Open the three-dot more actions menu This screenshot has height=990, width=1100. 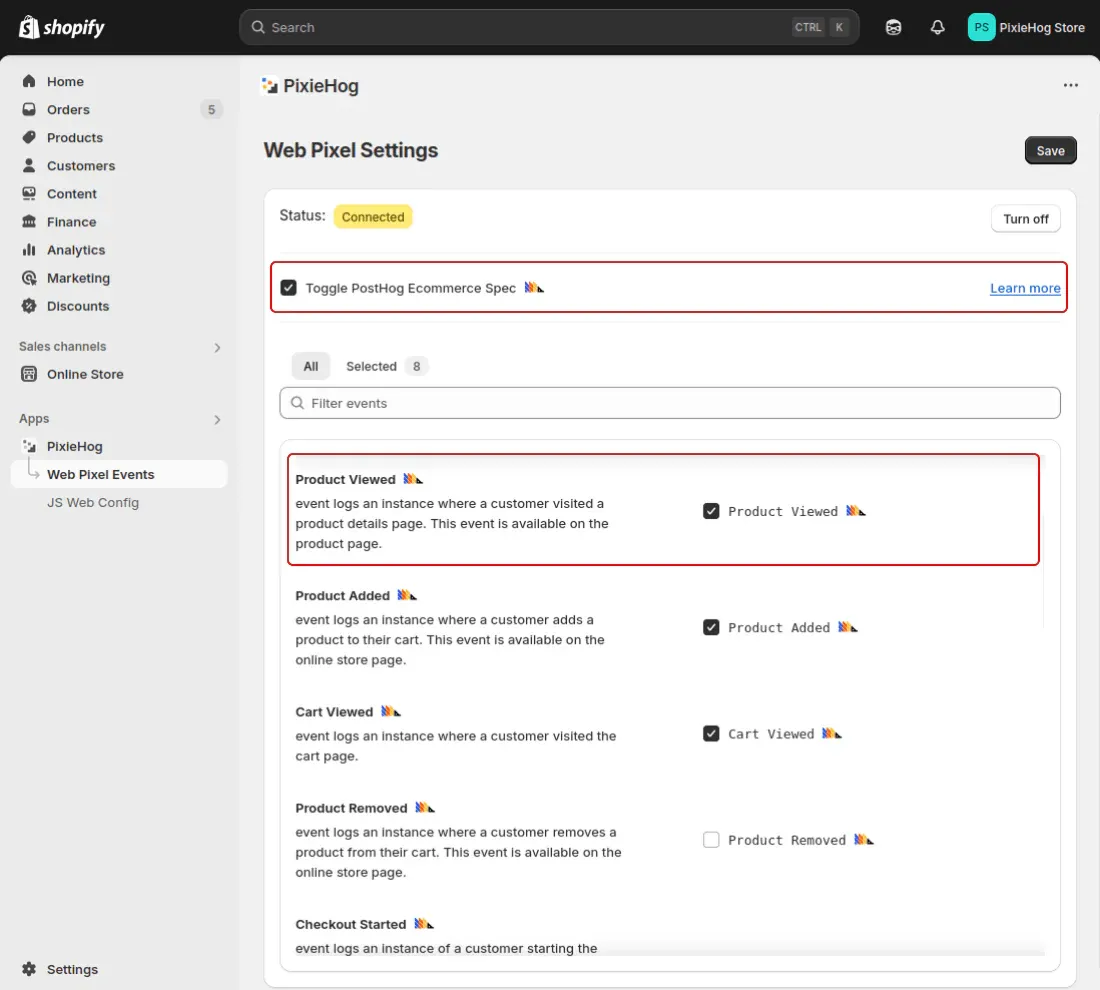1070,85
